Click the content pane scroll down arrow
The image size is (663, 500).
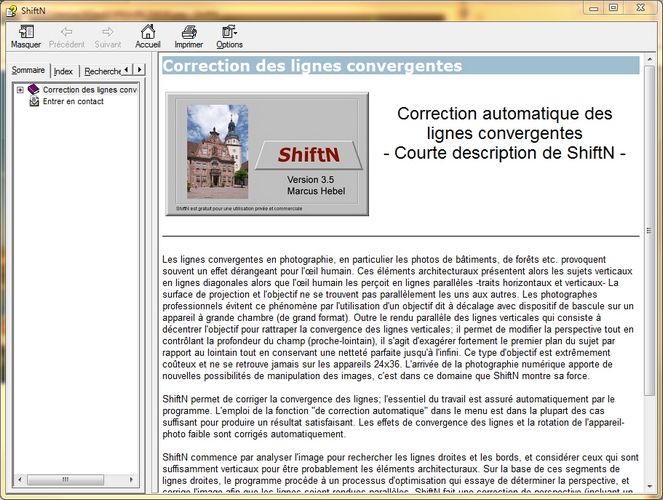[650, 492]
